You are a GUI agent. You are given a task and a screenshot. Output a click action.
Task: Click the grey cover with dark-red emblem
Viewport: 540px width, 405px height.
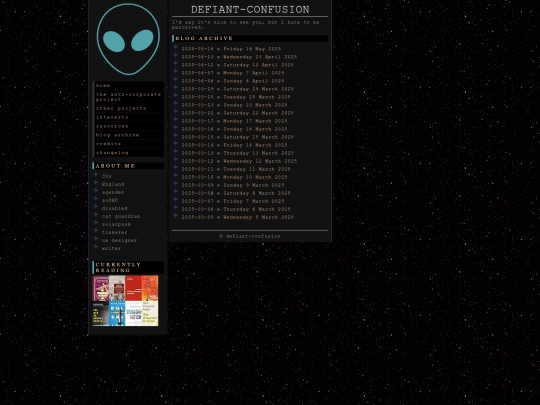pos(117,288)
